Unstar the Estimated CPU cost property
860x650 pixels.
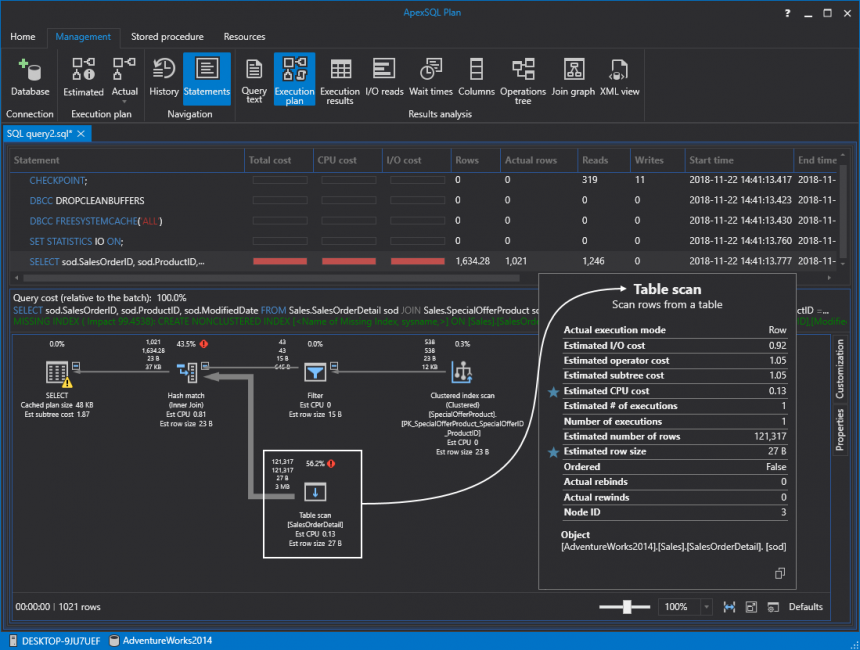click(552, 392)
